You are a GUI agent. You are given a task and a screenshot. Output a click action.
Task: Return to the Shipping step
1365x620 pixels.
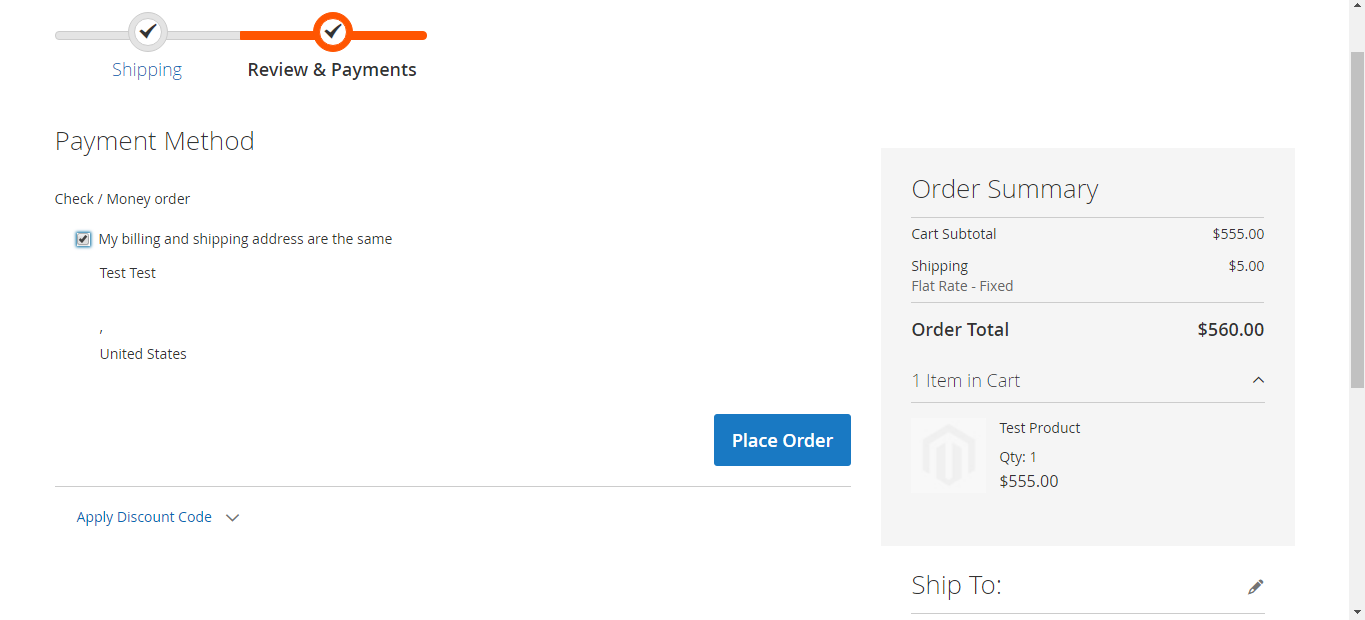146,69
